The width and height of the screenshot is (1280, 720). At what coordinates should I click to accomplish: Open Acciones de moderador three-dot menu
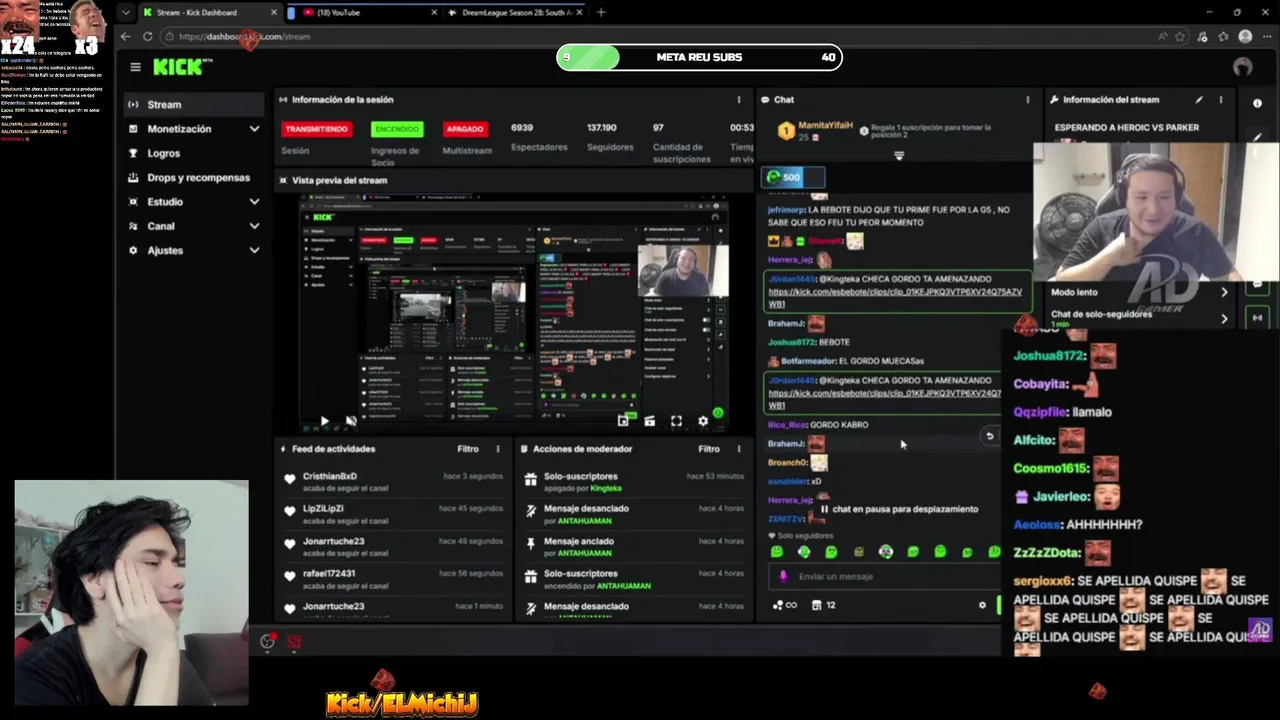point(739,449)
